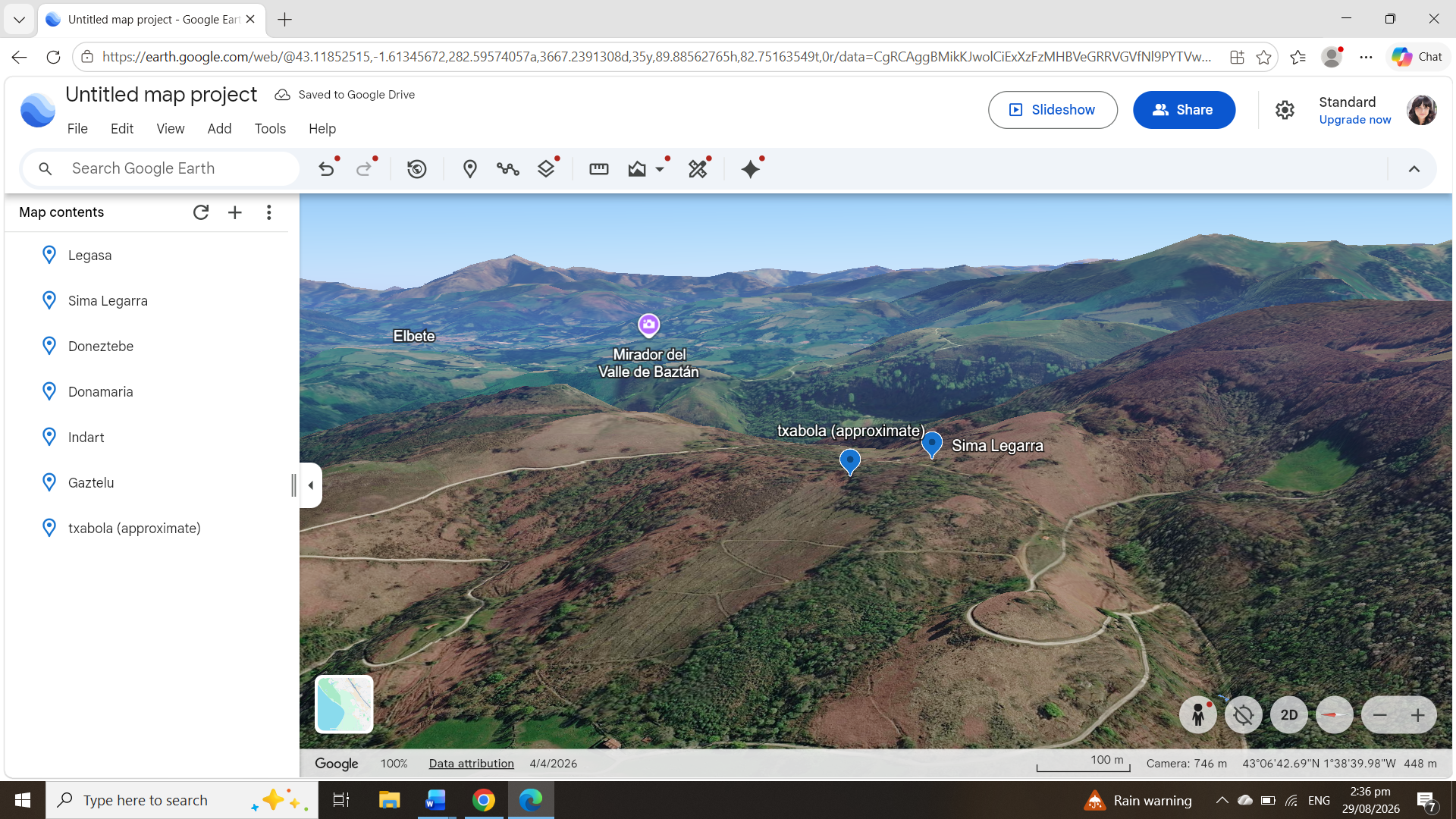Click the txabola (approximate) blue map pin
1456x819 pixels.
coord(850,462)
